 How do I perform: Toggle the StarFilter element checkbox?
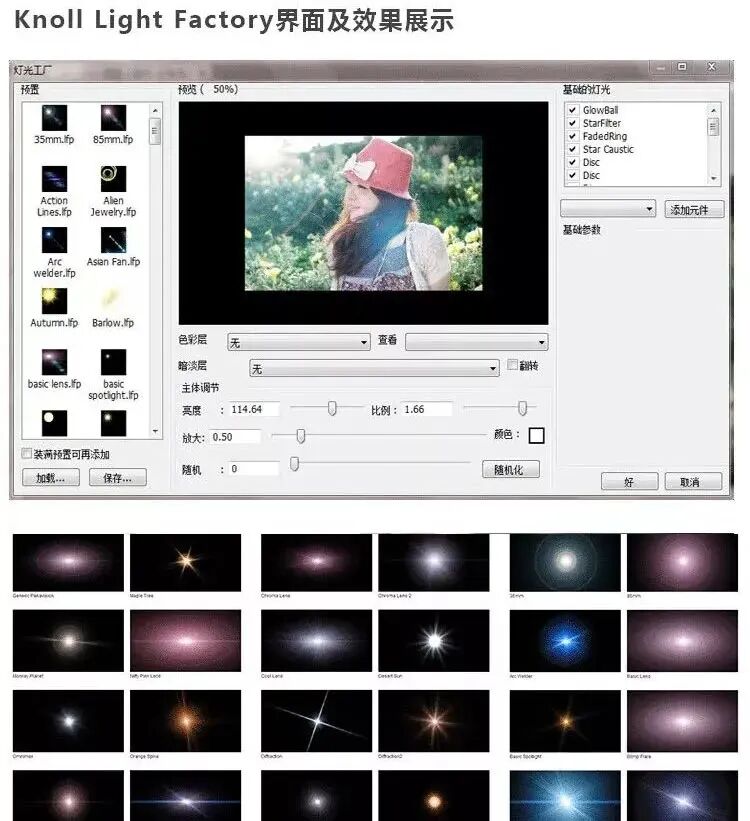(x=572, y=123)
